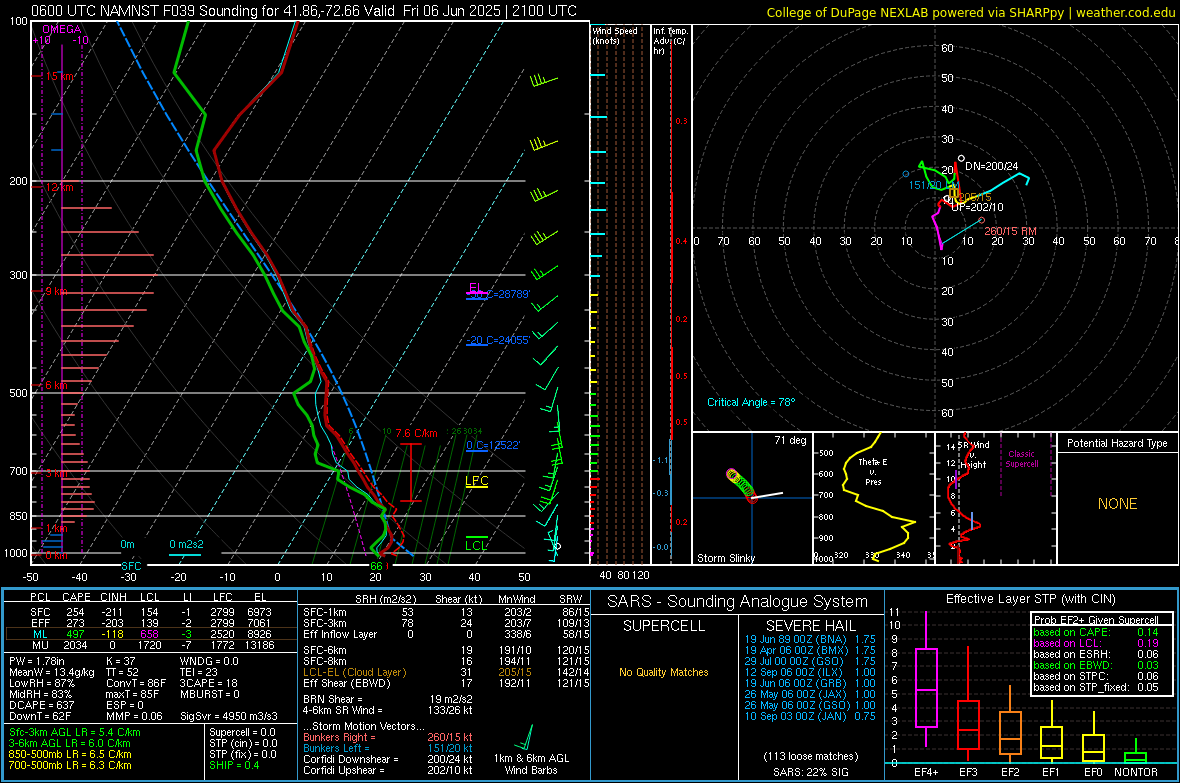The height and width of the screenshot is (783, 1180).
Task: Click the MeanW = 13.4g/kg value
Action: pos(51,672)
